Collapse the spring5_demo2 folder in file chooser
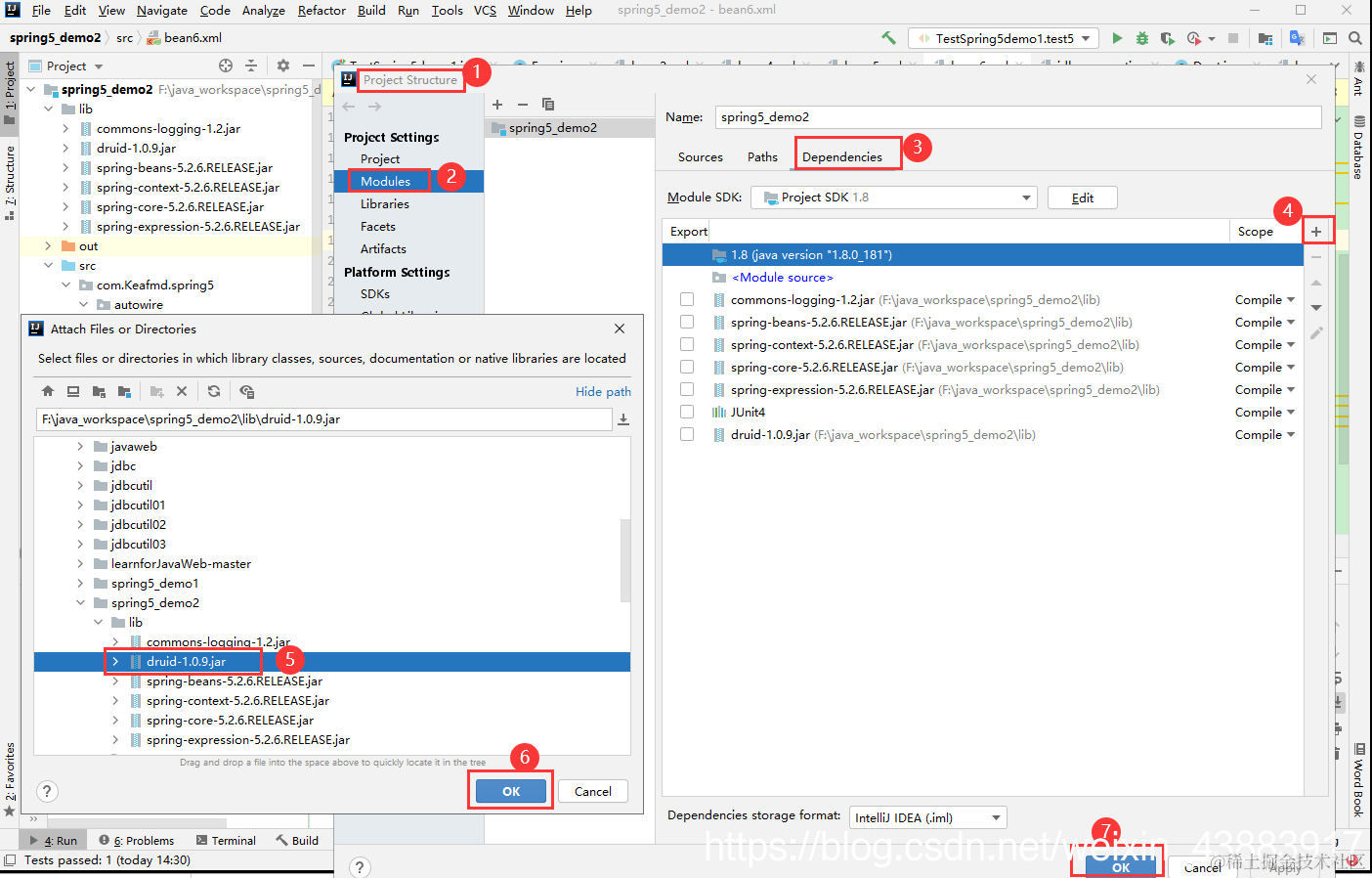Screen dimensions: 1372x878 (x=80, y=602)
